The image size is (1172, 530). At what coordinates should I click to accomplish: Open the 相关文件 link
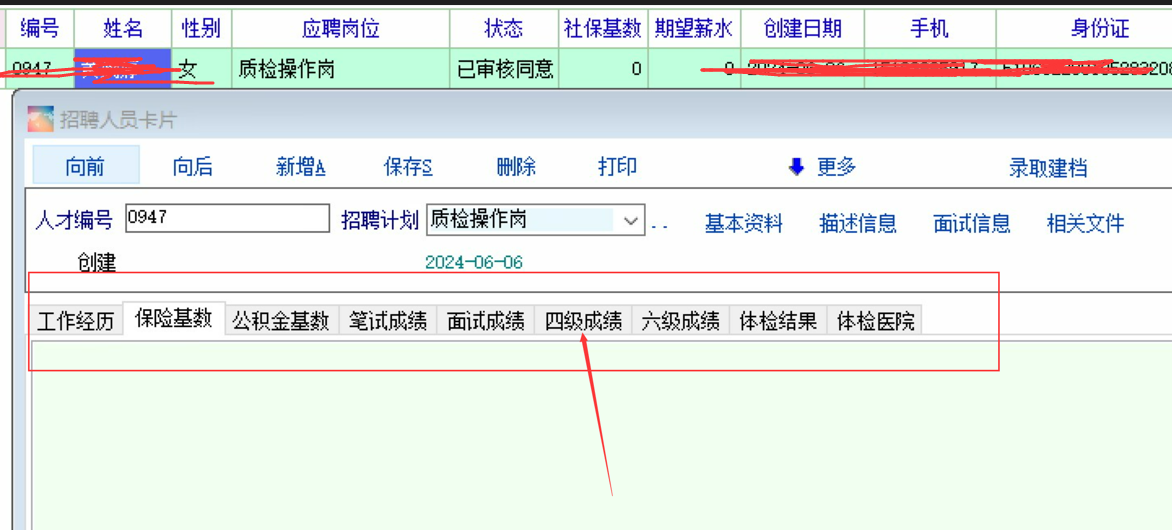pyautogui.click(x=1085, y=224)
